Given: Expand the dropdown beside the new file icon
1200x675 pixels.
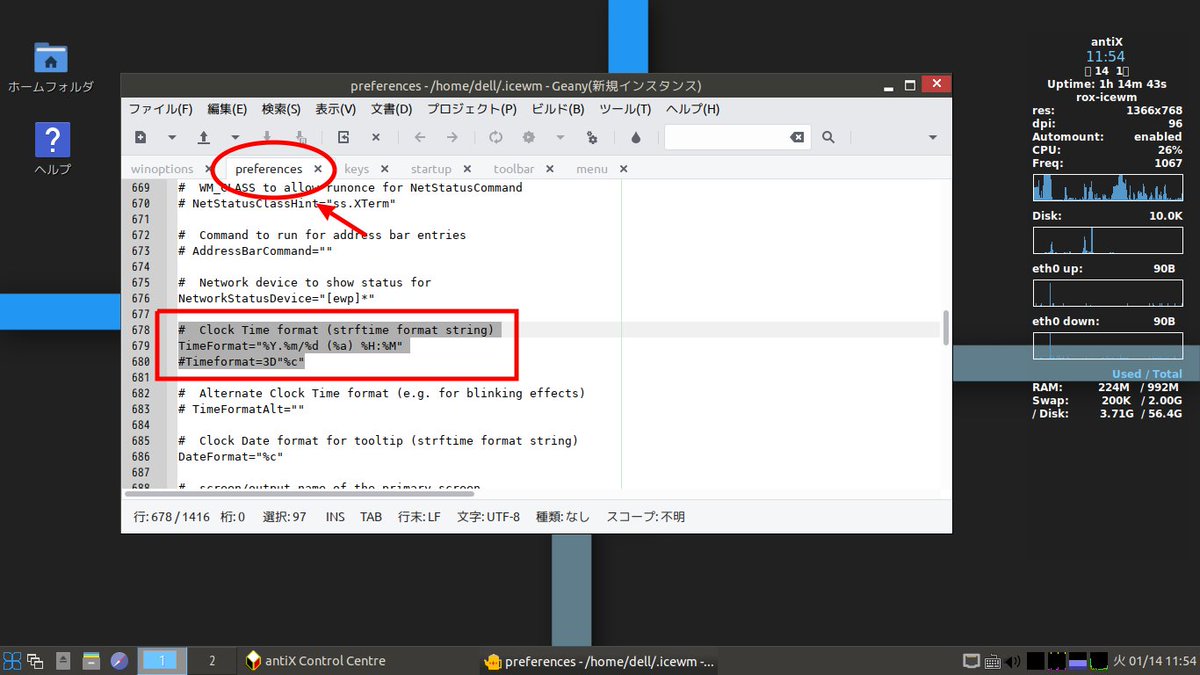Looking at the screenshot, I should click(x=170, y=137).
